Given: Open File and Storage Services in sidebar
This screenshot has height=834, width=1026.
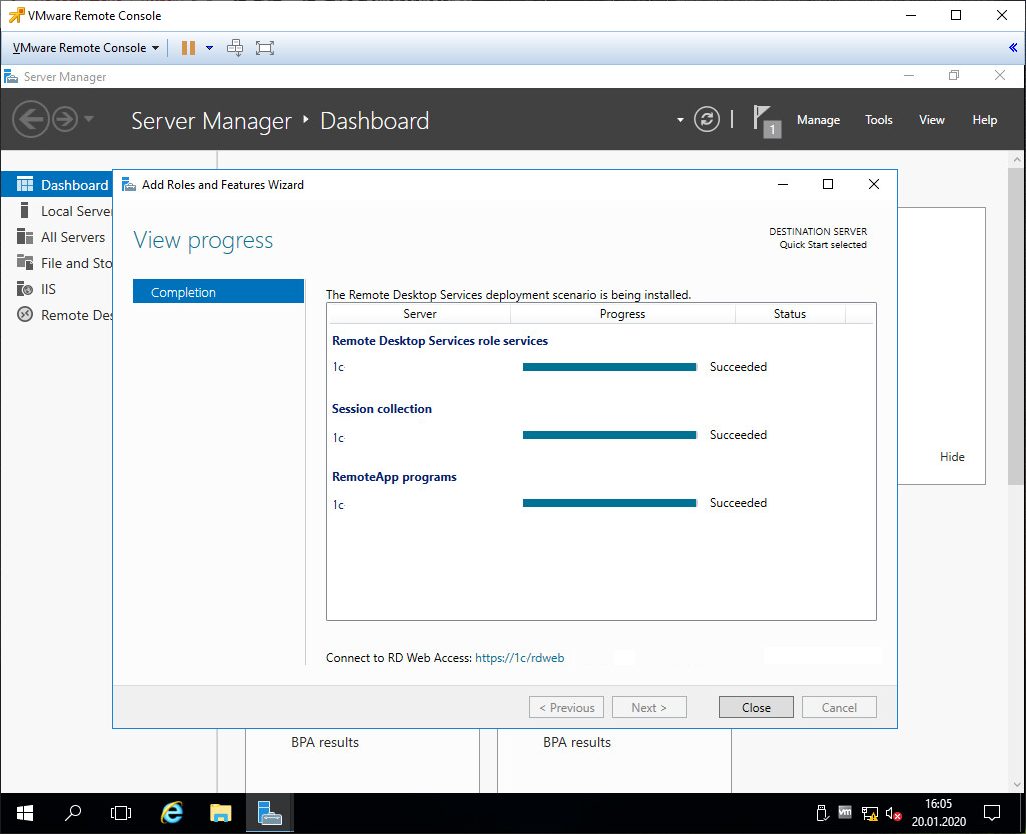Looking at the screenshot, I should coord(57,263).
